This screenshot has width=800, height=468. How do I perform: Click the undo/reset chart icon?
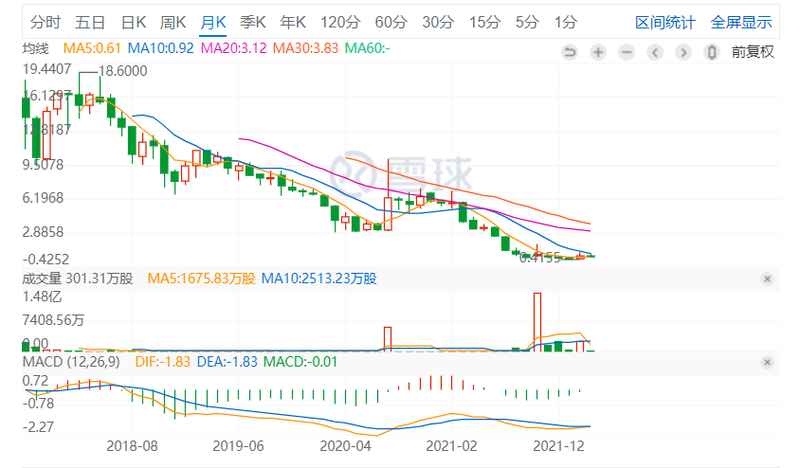pyautogui.click(x=569, y=52)
